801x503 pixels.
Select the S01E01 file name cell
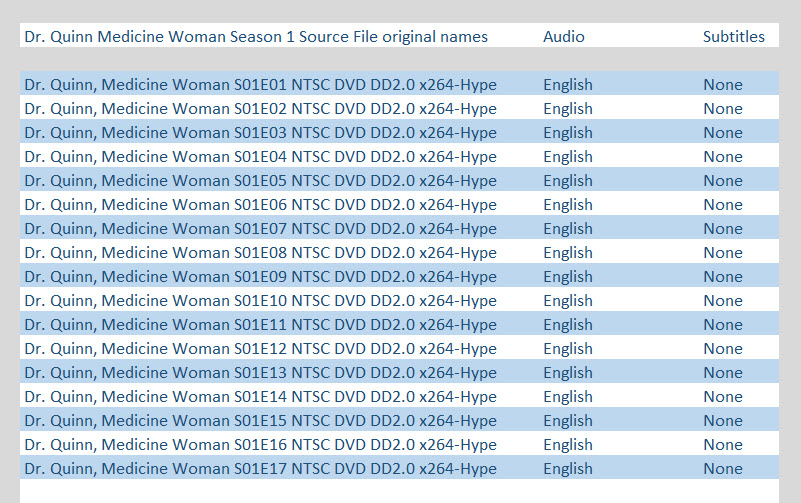tap(261, 85)
